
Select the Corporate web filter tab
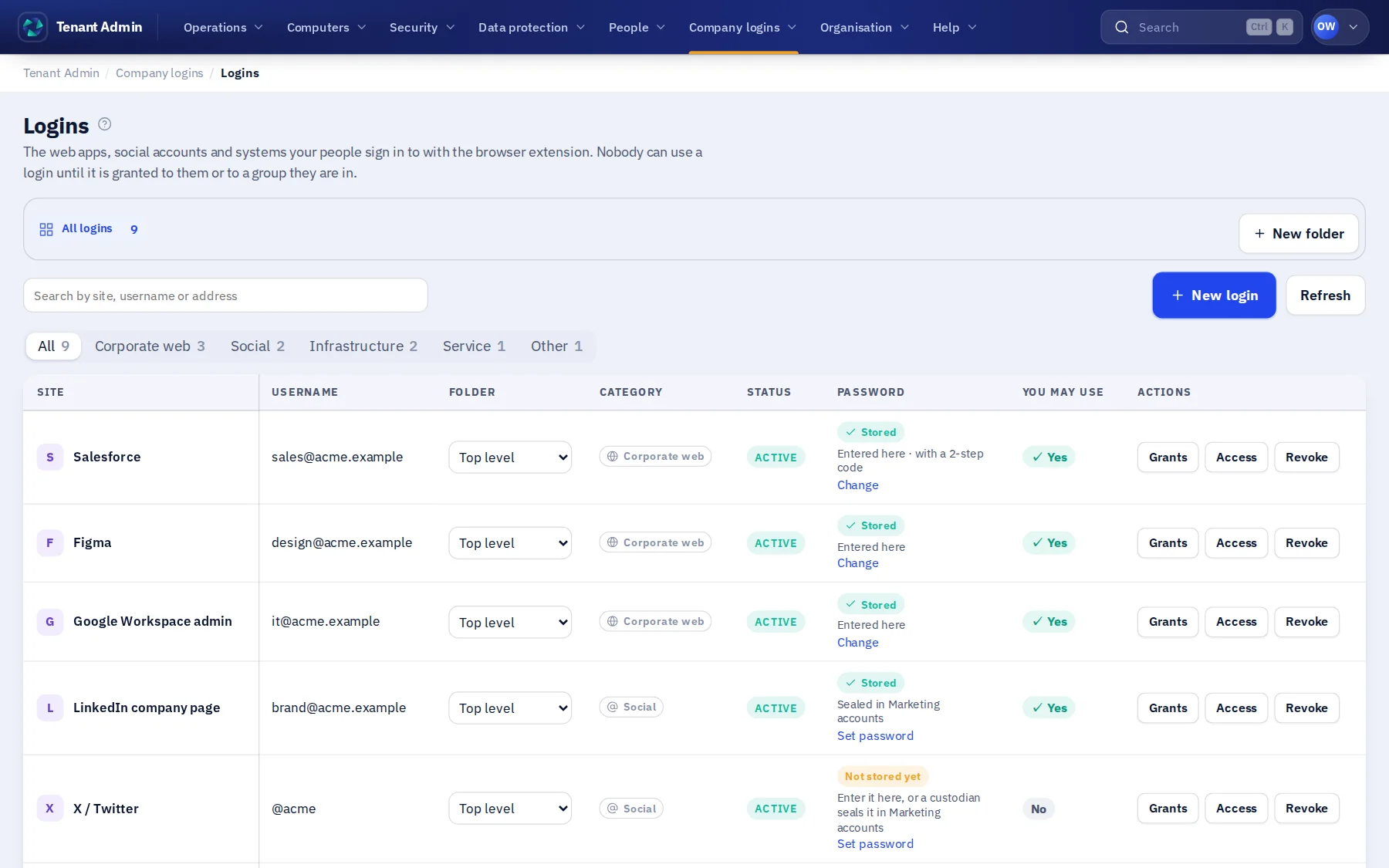pyautogui.click(x=150, y=346)
